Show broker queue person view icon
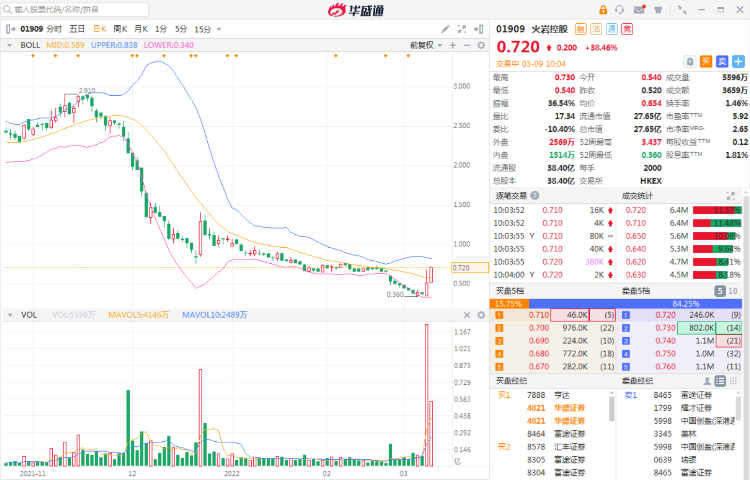 click(x=707, y=381)
